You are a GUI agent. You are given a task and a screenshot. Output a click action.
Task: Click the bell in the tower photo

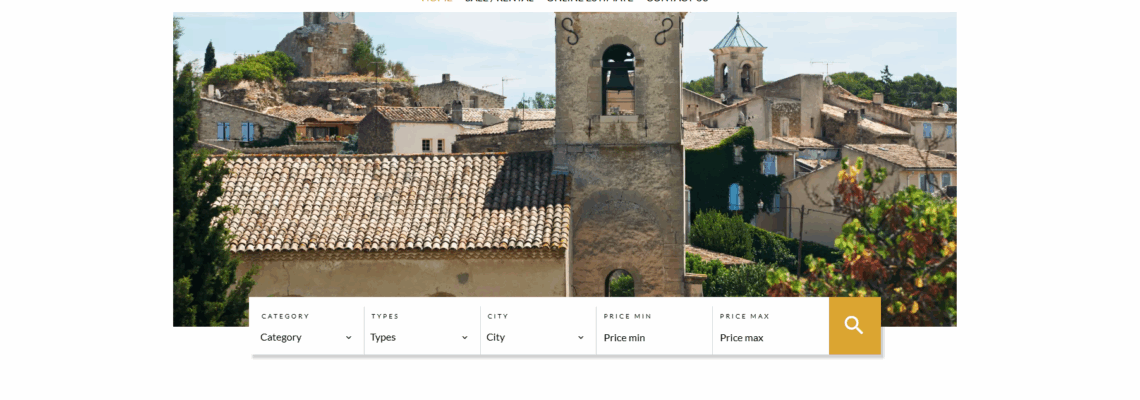(x=619, y=78)
